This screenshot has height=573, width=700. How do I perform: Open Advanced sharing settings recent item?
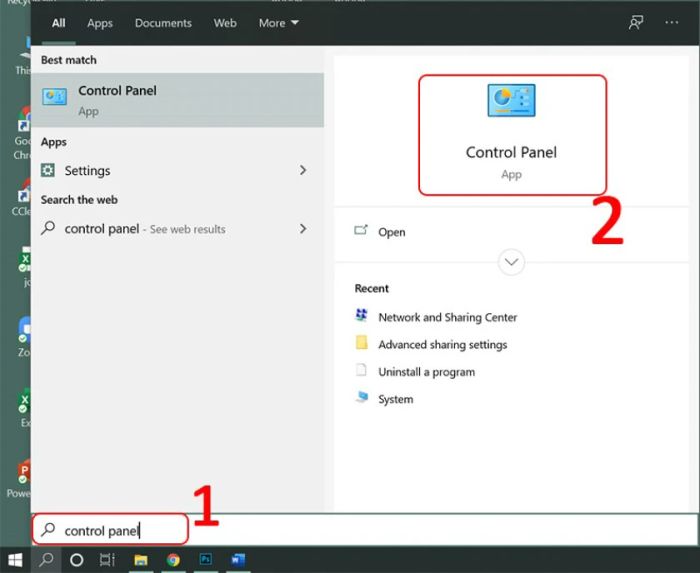click(x=442, y=345)
